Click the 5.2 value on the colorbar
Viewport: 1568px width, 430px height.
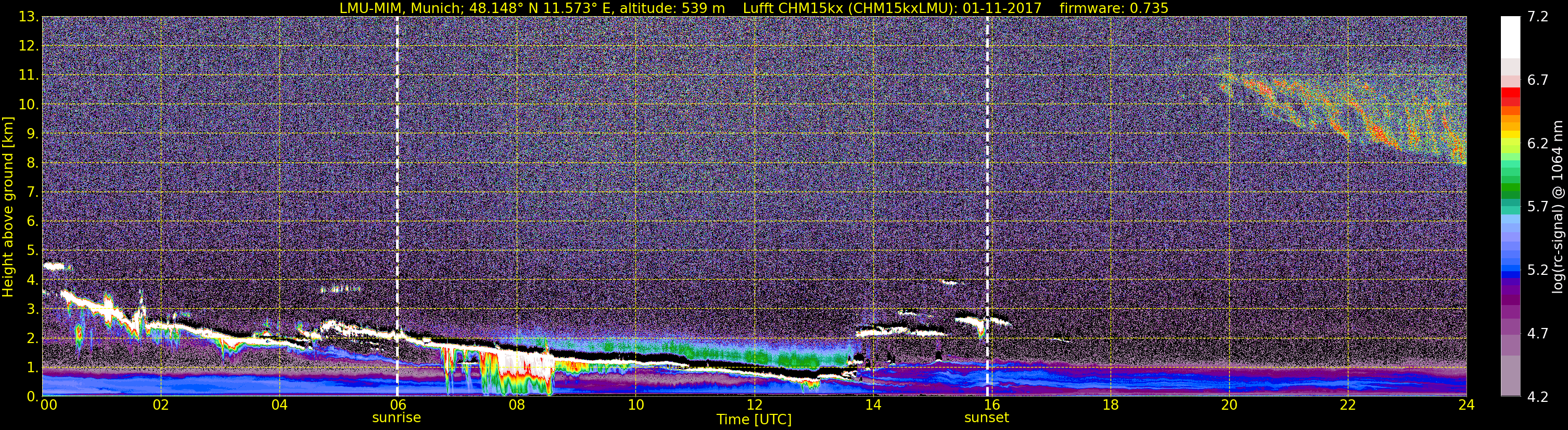click(x=1538, y=270)
